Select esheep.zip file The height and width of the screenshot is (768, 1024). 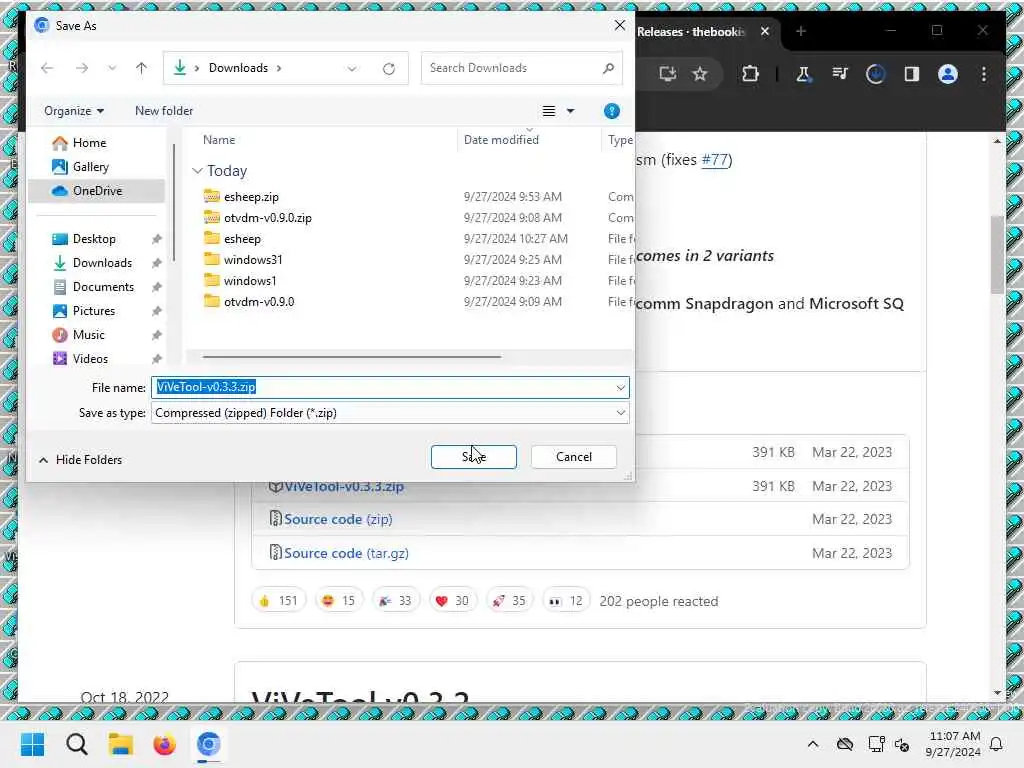(251, 197)
